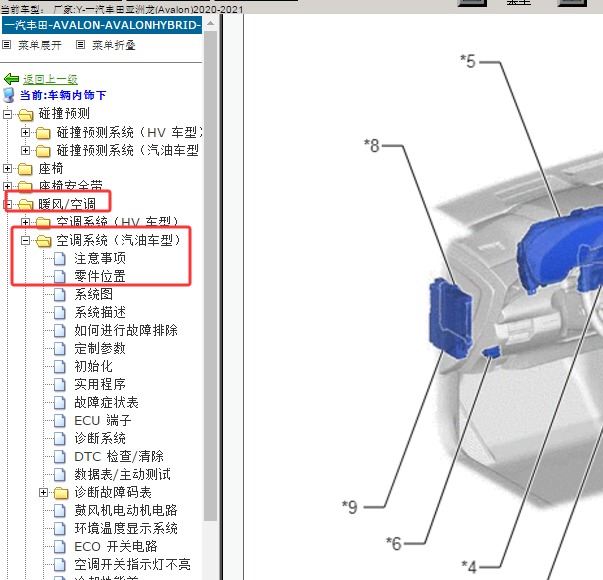
Task: Select the 暖风/空调 folder icon
Action: pyautogui.click(x=25, y=204)
